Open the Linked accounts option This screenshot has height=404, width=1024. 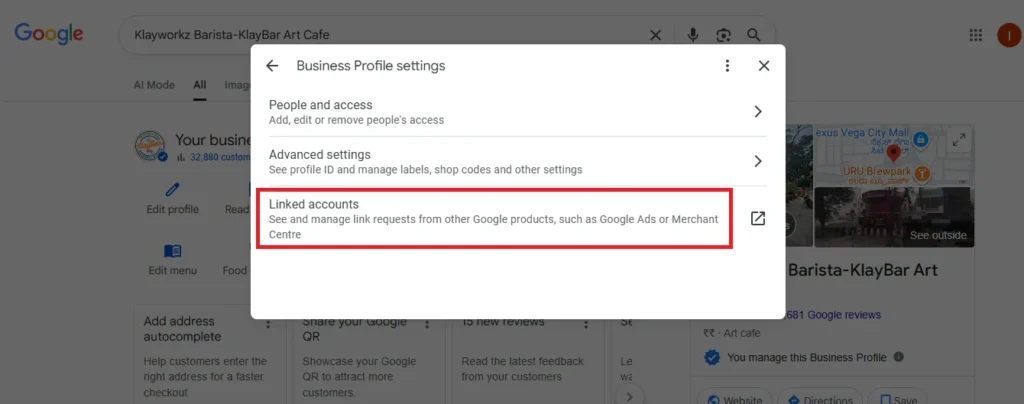point(494,218)
